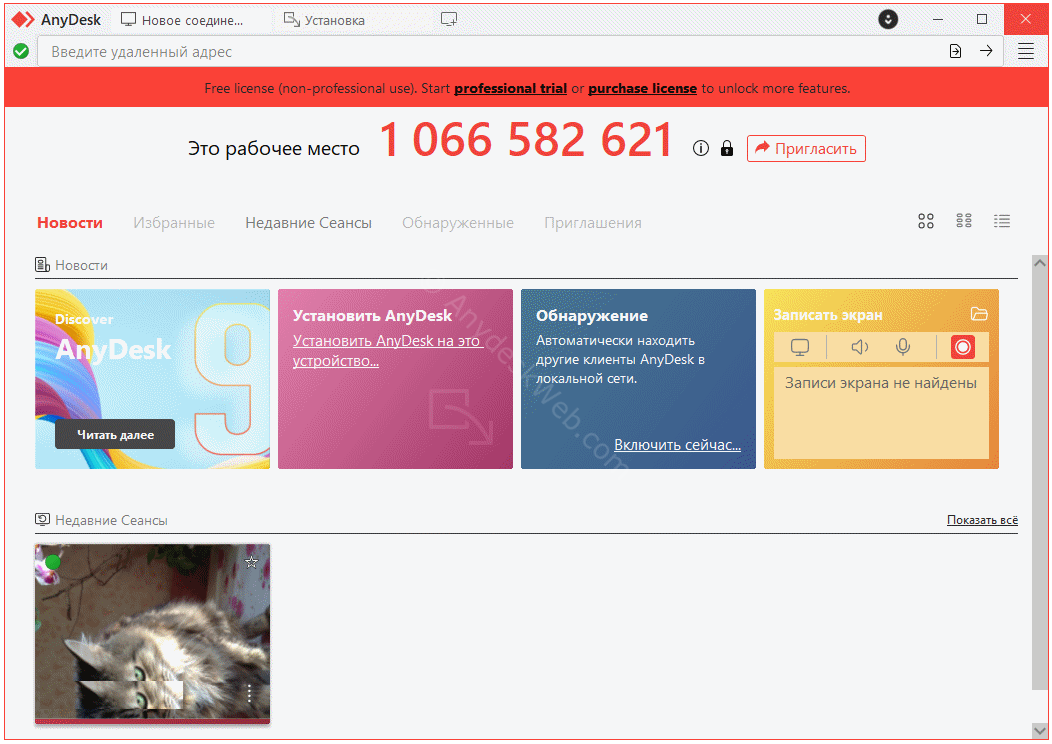The width and height of the screenshot is (1052, 744).
Task: Click the professional trial link
Action: (511, 89)
